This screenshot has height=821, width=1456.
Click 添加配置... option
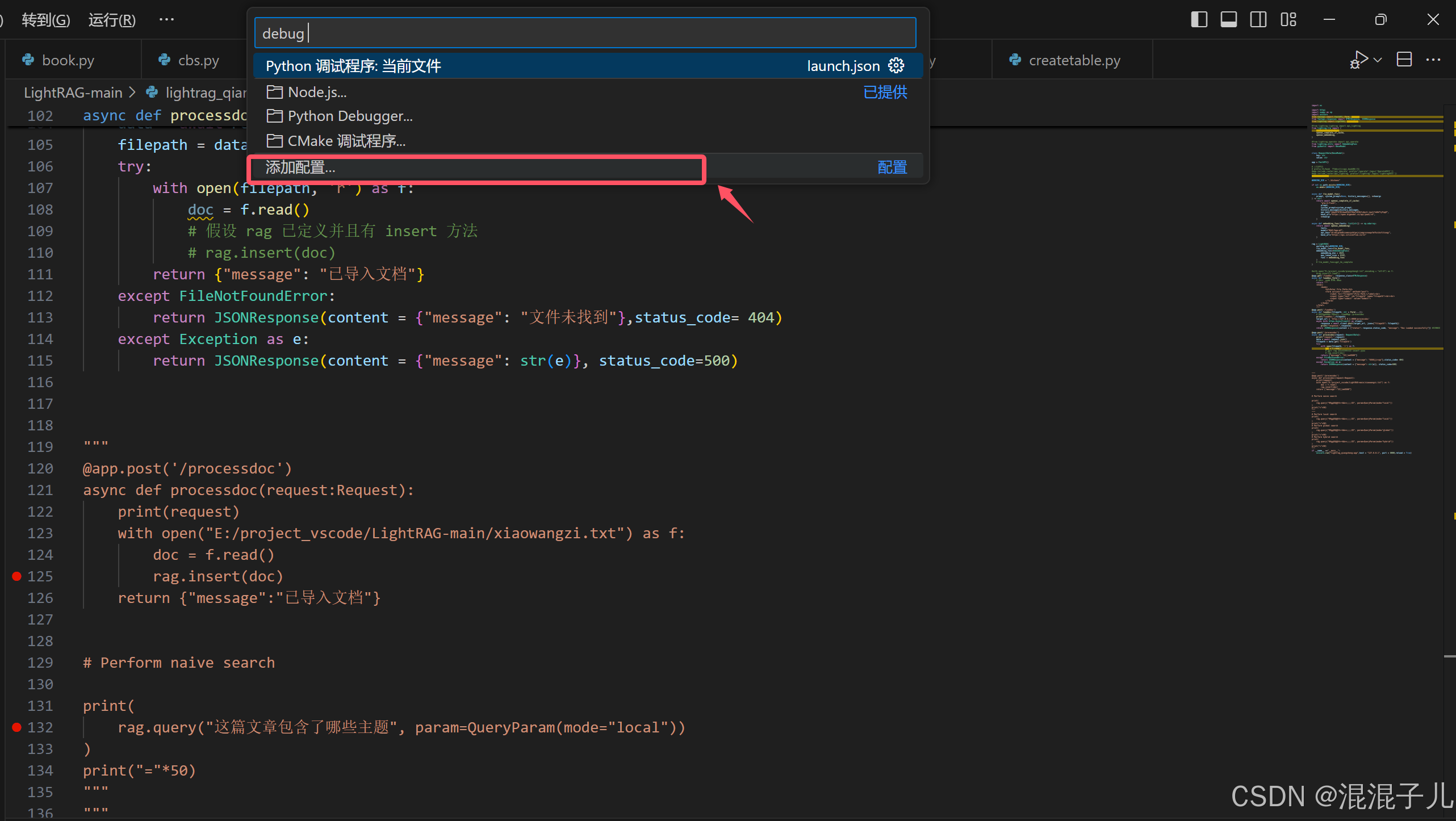point(588,167)
